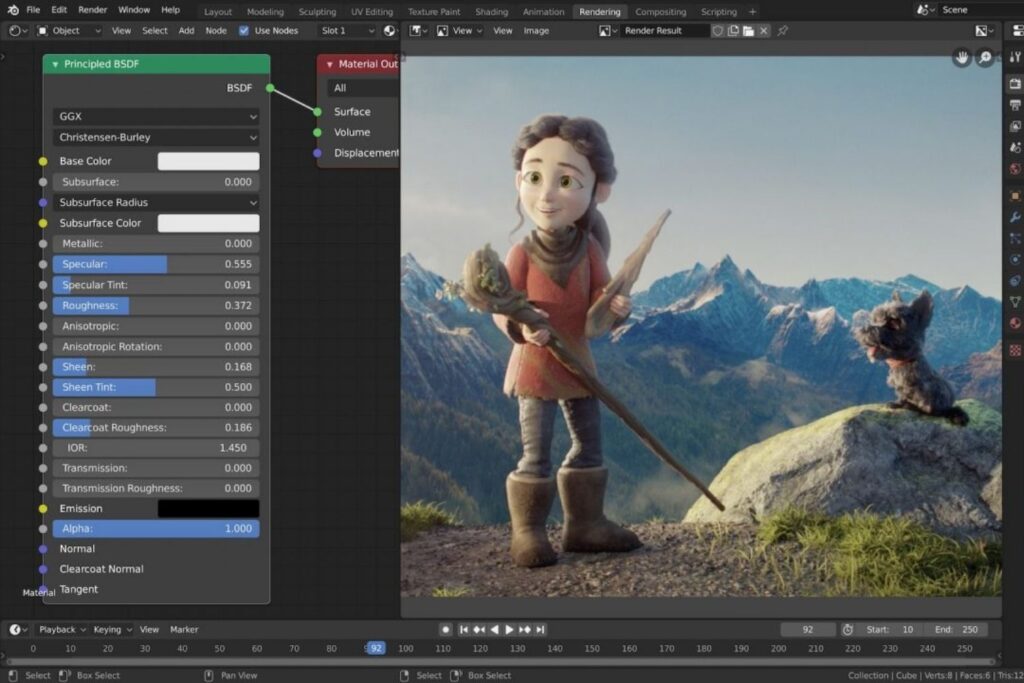Click the Specular slider at 0.555
This screenshot has height=683, width=1024.
(156, 264)
